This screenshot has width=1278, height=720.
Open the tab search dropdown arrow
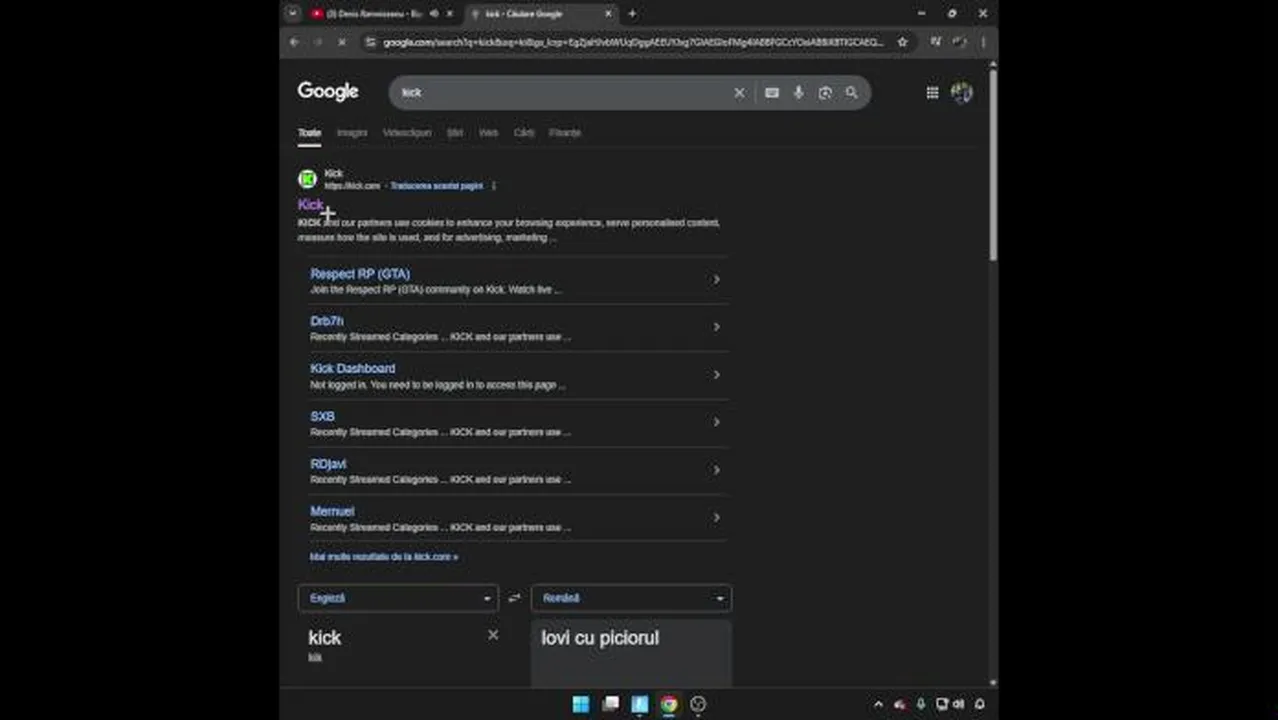pos(292,14)
